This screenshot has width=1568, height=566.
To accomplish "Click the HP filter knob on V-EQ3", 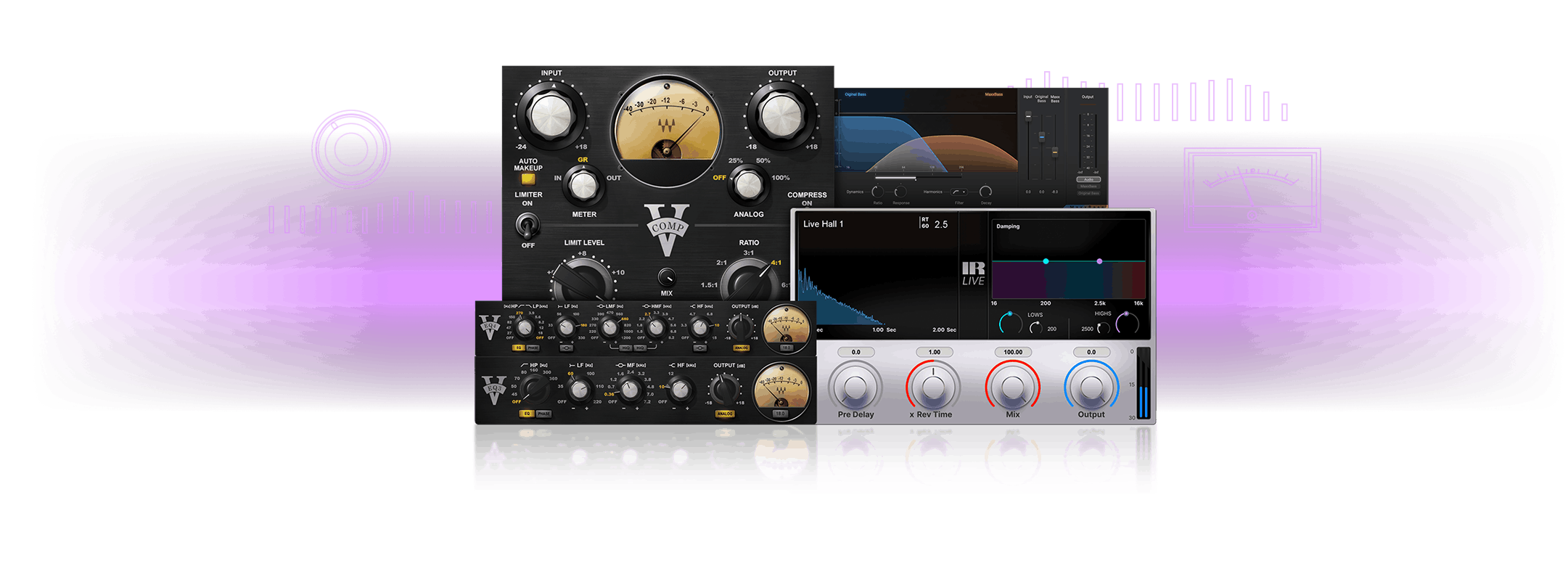I will (535, 389).
